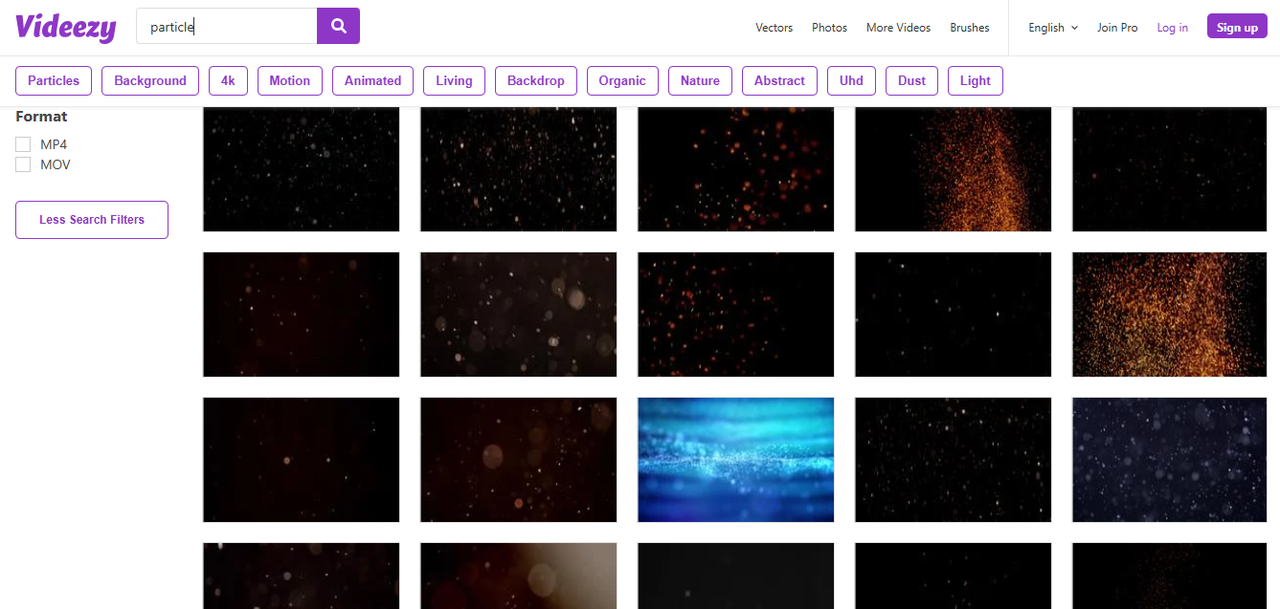Select the Motion tag
Viewport: 1280px width, 609px height.
coord(290,81)
